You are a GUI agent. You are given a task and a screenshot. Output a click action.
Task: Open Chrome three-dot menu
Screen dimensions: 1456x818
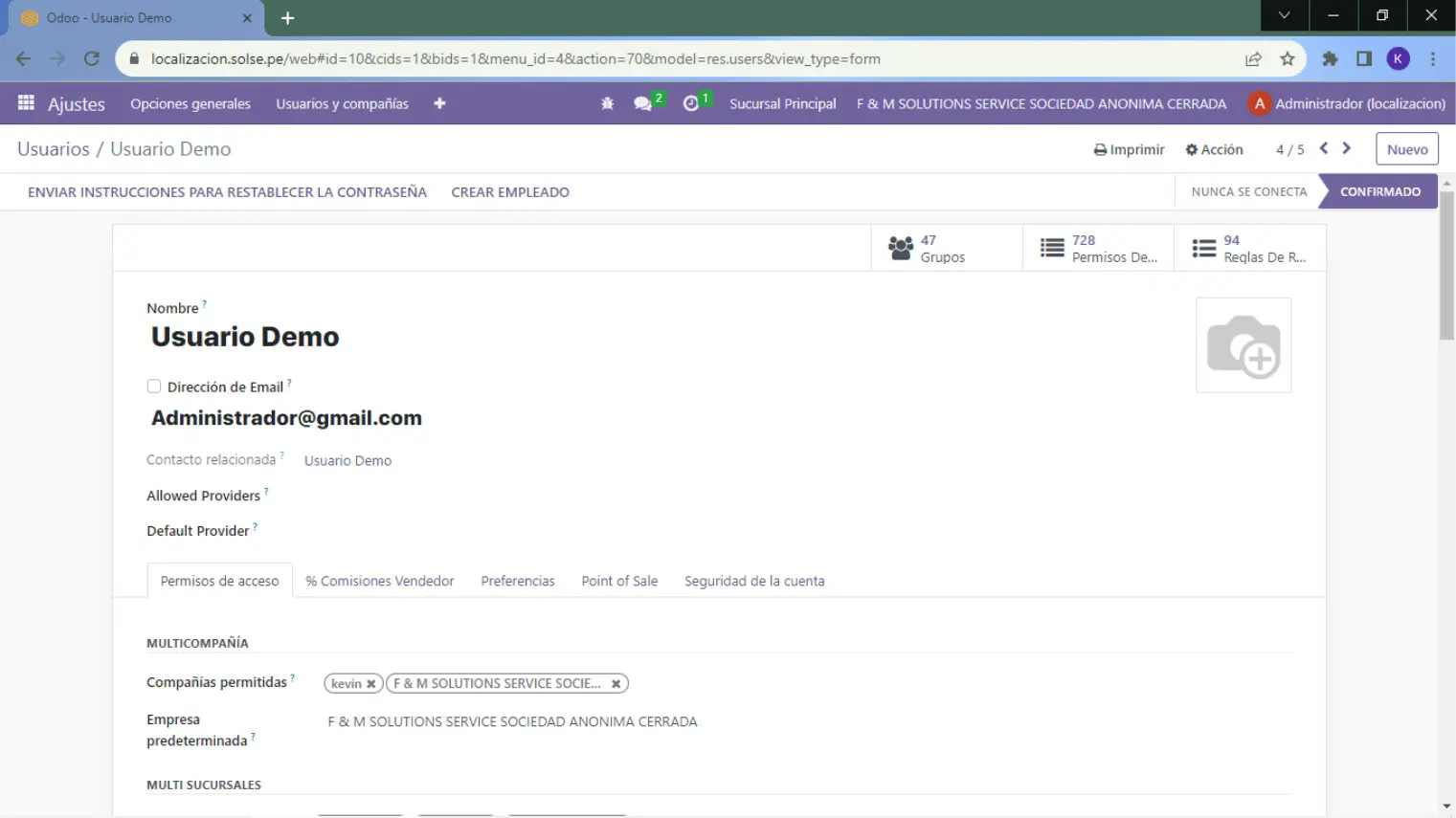tap(1433, 58)
